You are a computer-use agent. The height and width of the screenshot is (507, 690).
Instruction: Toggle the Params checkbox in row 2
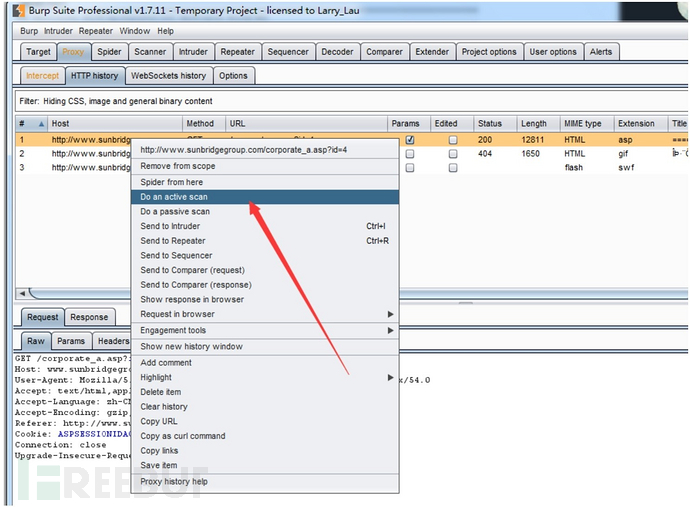[x=410, y=154]
